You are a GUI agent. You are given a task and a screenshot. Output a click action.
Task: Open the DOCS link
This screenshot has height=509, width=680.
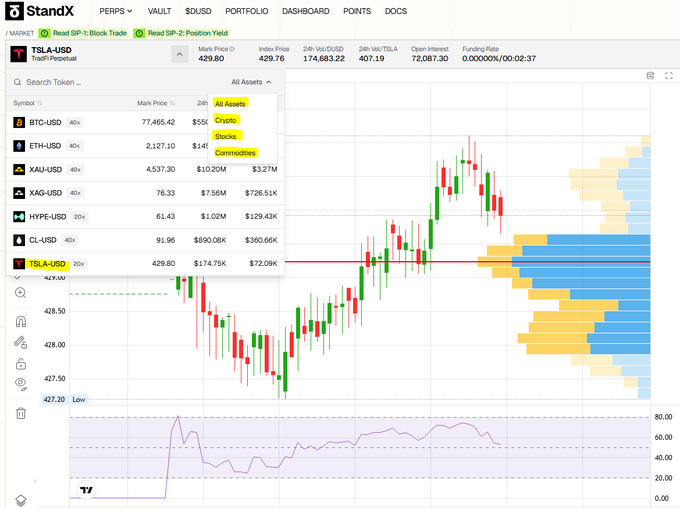click(x=396, y=11)
